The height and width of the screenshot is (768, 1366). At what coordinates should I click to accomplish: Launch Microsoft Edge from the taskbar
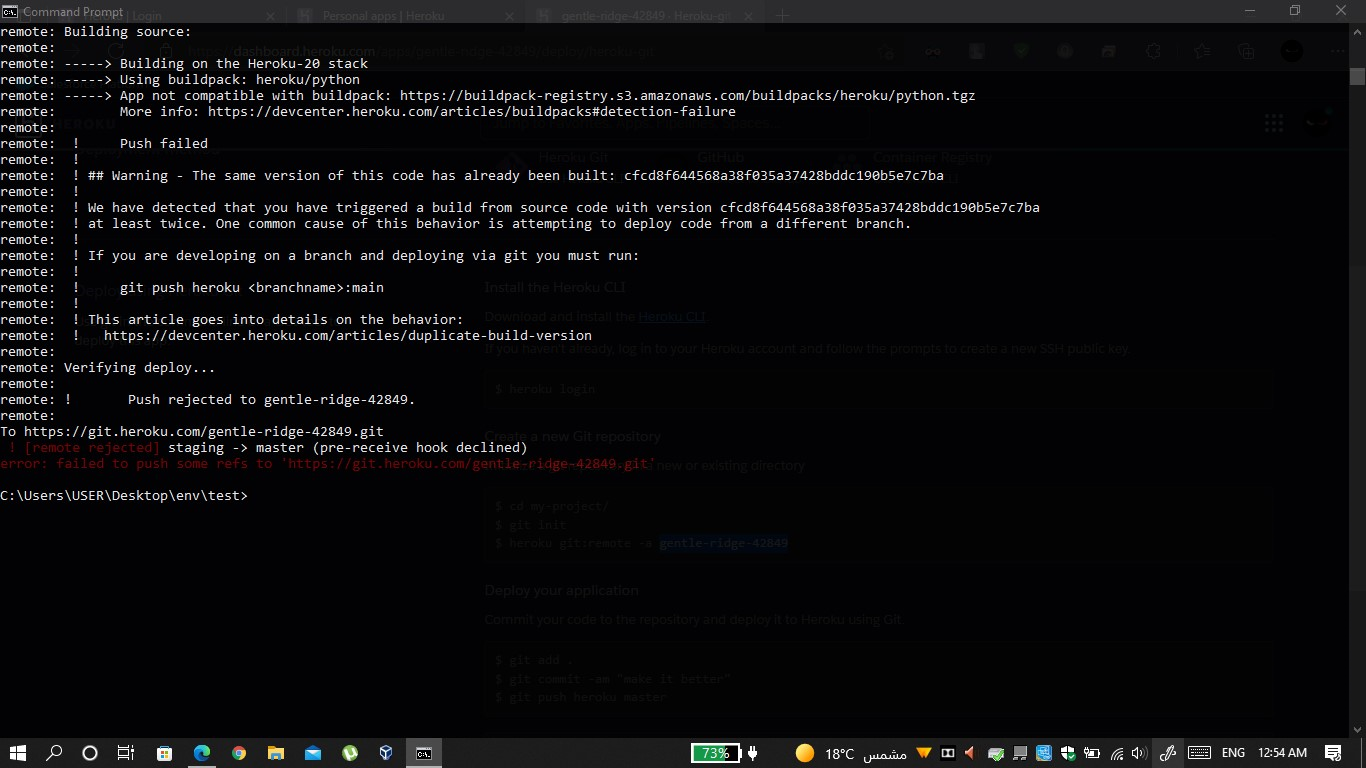[202, 753]
